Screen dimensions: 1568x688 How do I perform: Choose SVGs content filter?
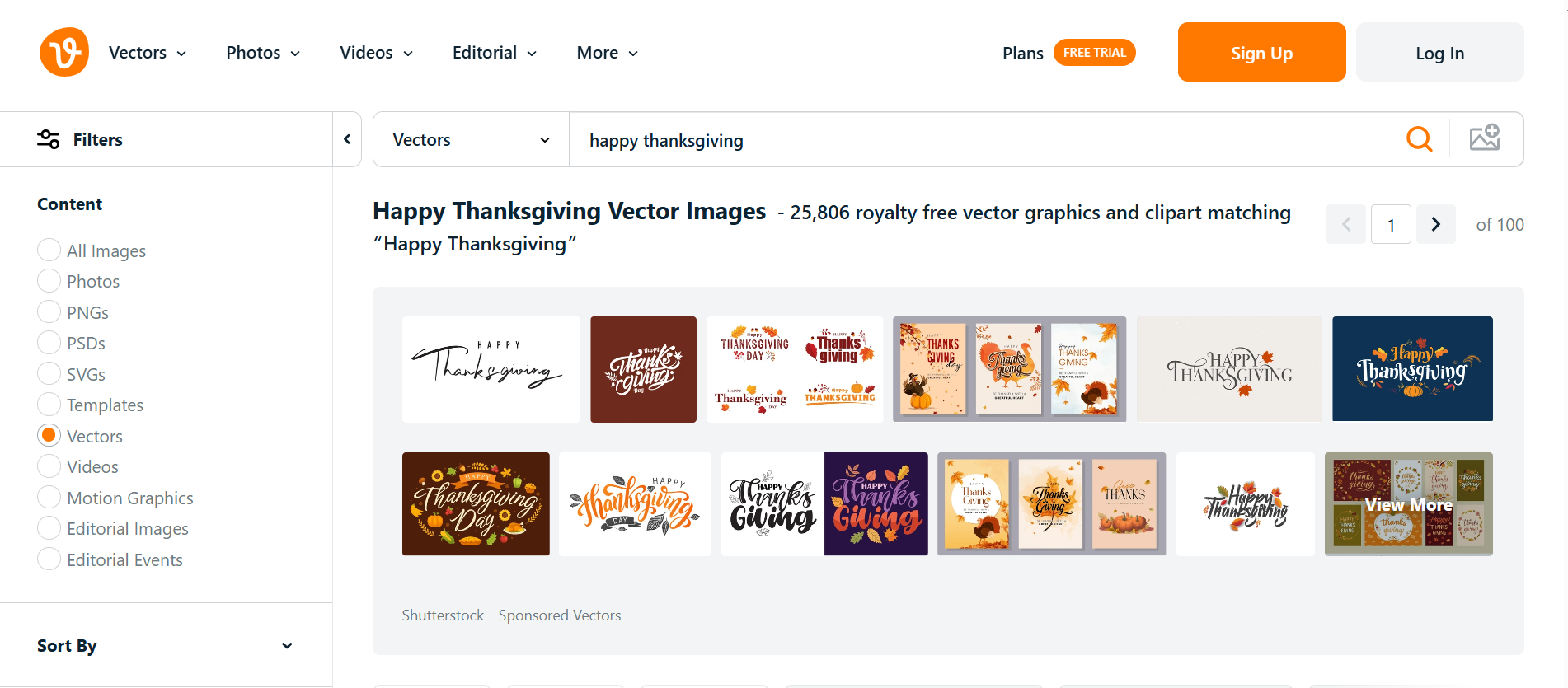(x=49, y=373)
